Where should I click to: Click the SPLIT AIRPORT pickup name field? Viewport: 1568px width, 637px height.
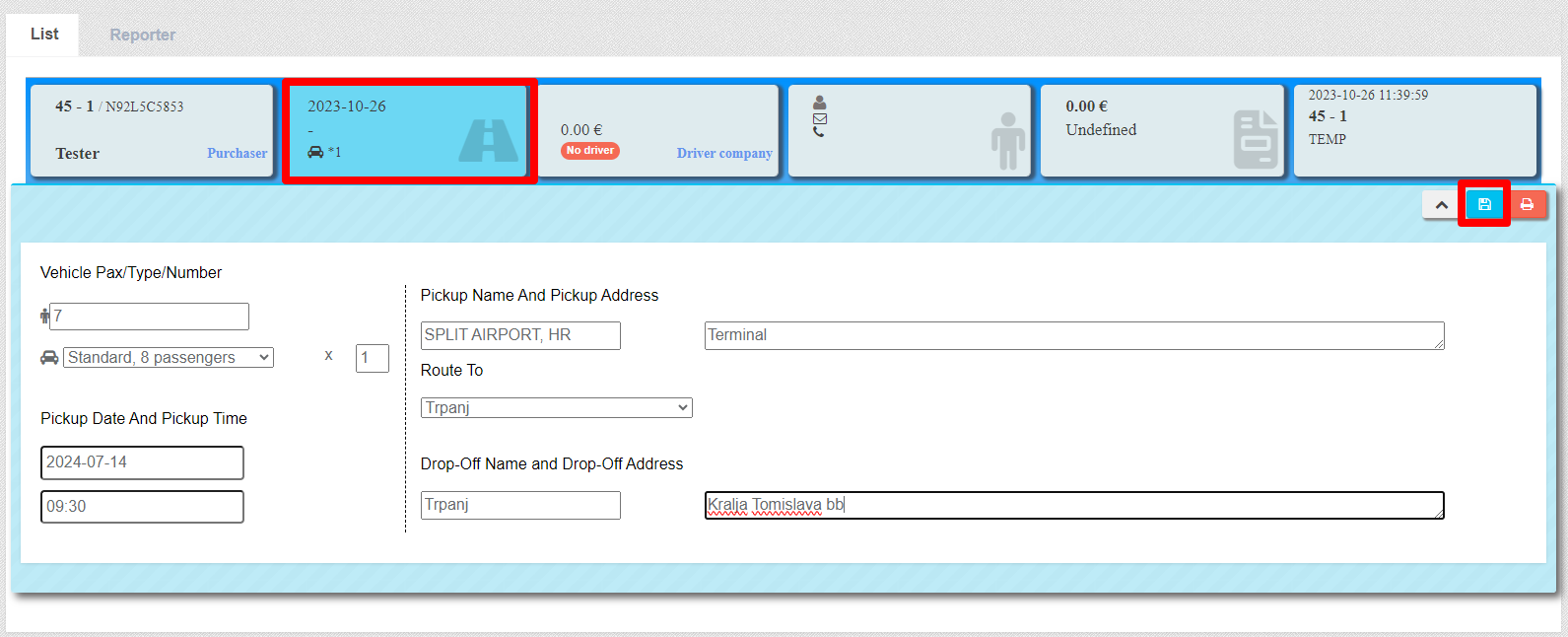[x=520, y=335]
